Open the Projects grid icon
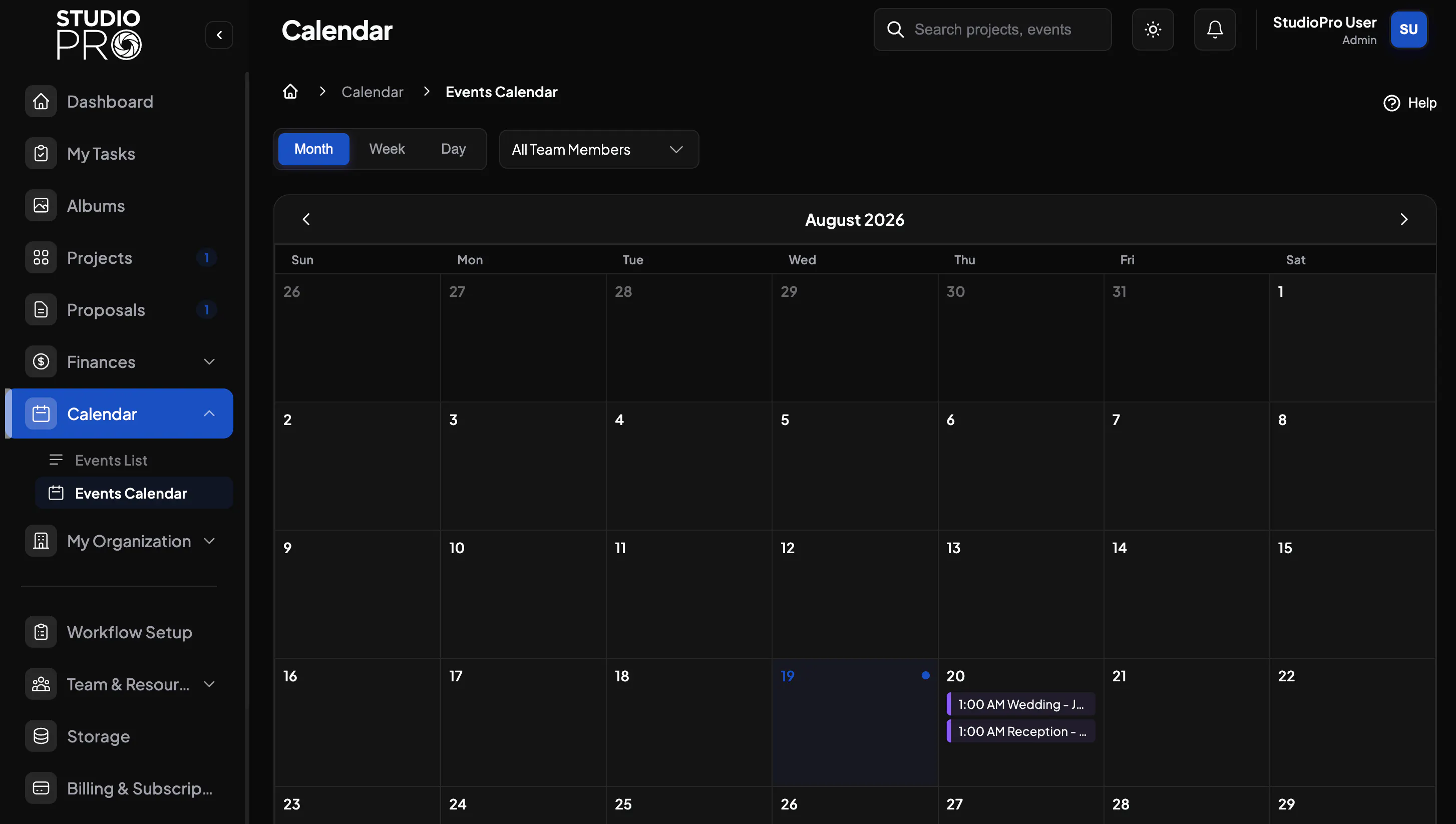This screenshot has width=1456, height=824. (41, 257)
